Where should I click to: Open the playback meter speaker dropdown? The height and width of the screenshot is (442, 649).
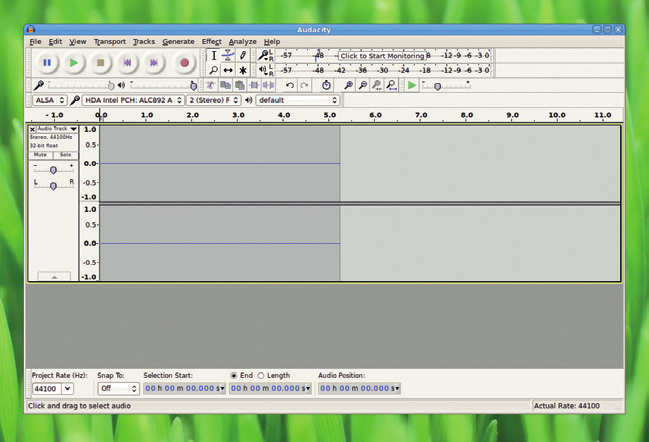point(264,70)
